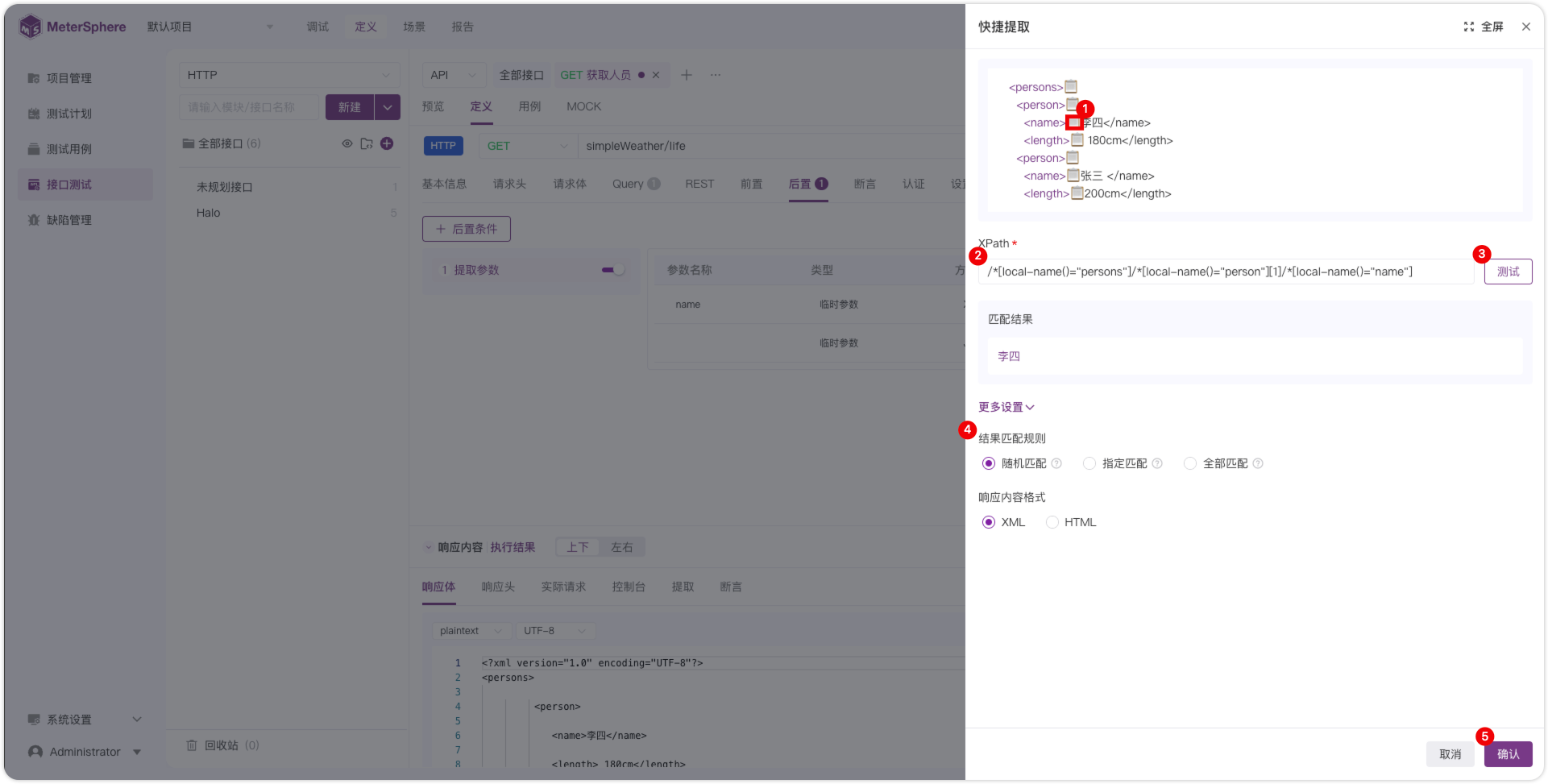This screenshot has width=1548, height=784.
Task: Open the 响应头 tab
Action: pos(498,587)
